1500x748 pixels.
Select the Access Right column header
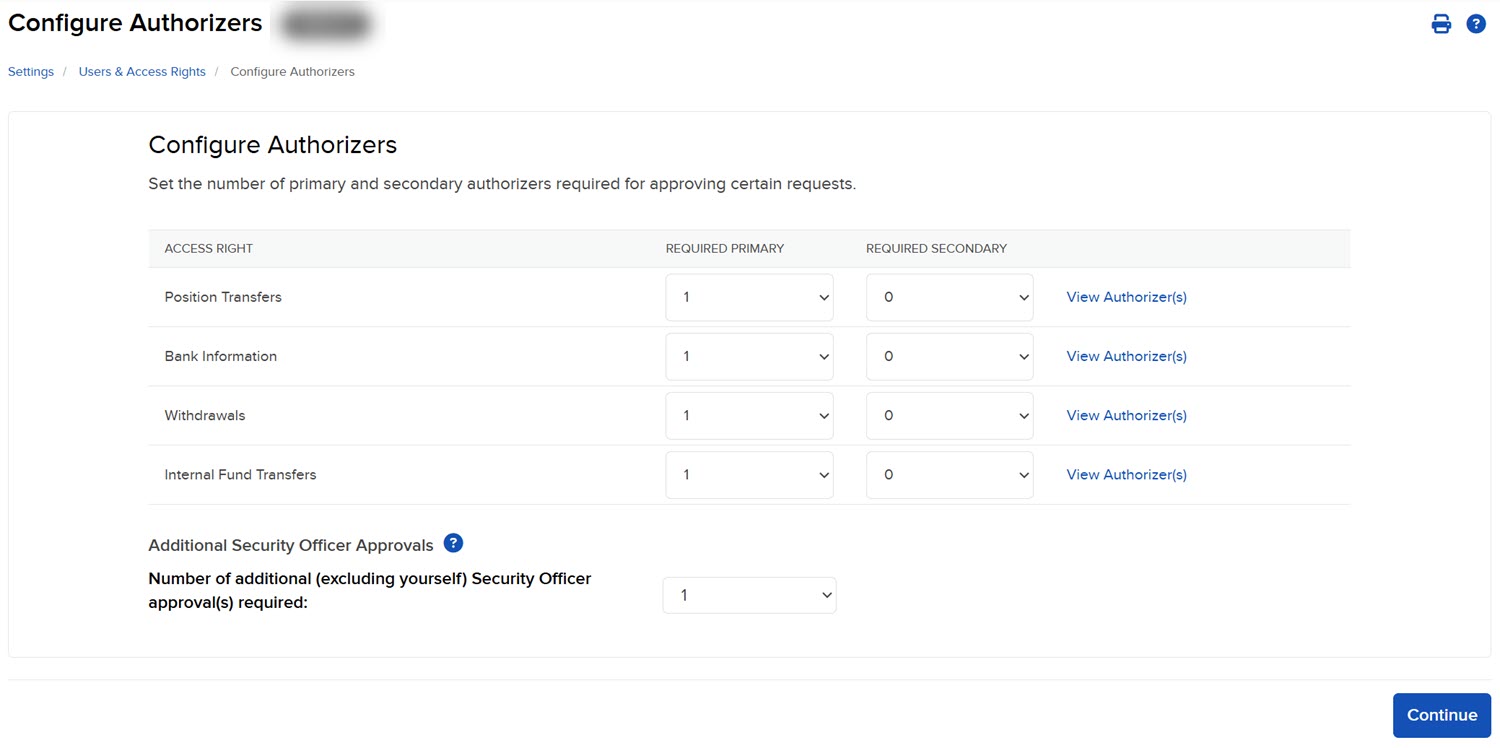[208, 248]
